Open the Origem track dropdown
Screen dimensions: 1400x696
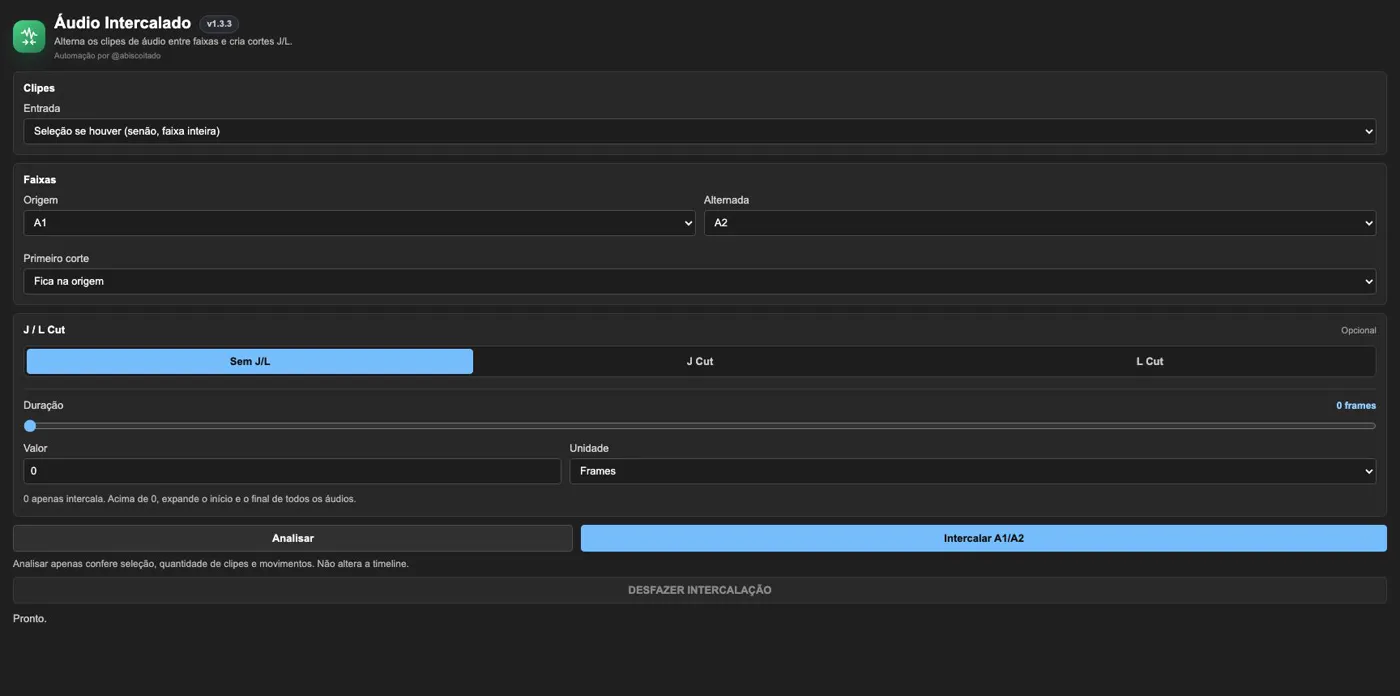(359, 223)
